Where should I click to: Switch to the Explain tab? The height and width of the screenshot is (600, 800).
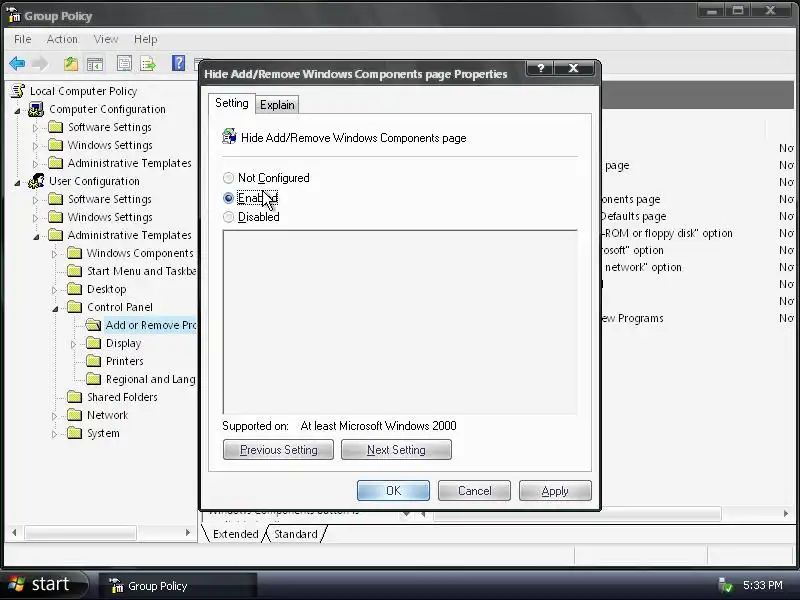click(x=277, y=105)
